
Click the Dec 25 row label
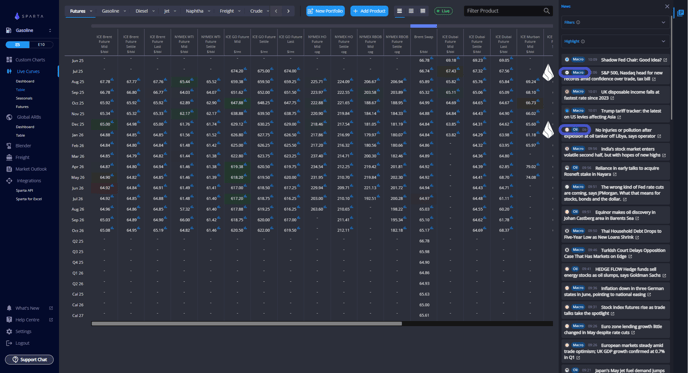(x=78, y=124)
